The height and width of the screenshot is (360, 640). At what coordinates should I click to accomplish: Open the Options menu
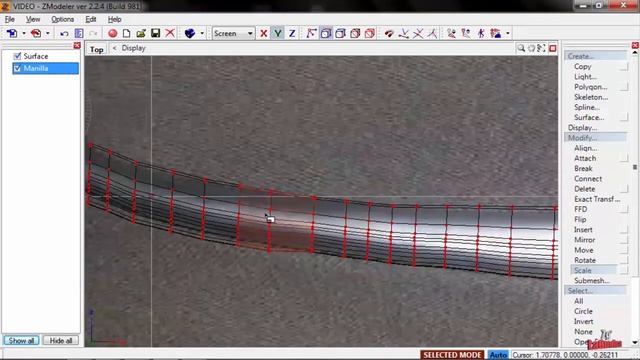62,19
